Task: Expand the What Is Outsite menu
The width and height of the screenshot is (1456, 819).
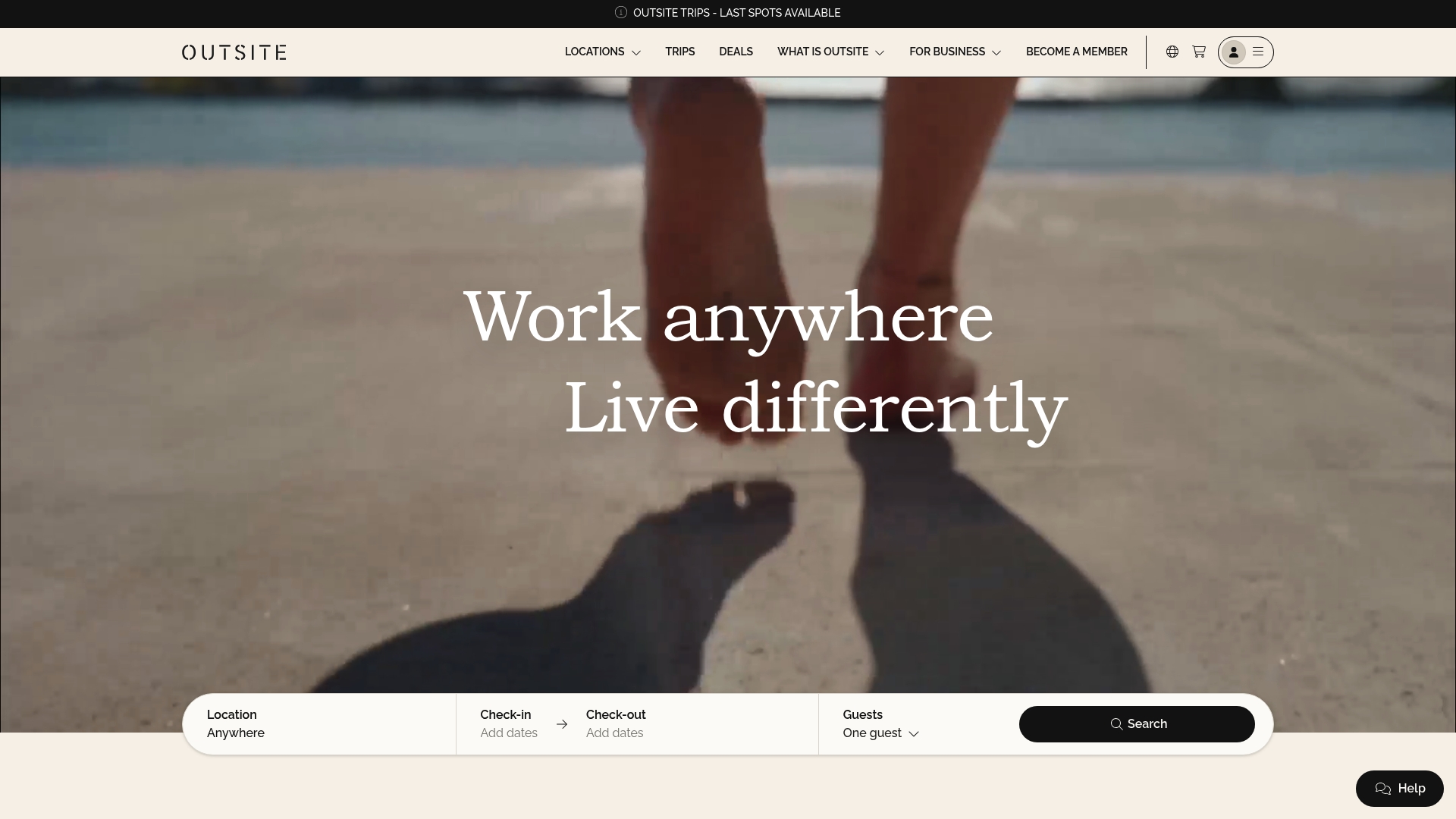Action: pos(831,52)
